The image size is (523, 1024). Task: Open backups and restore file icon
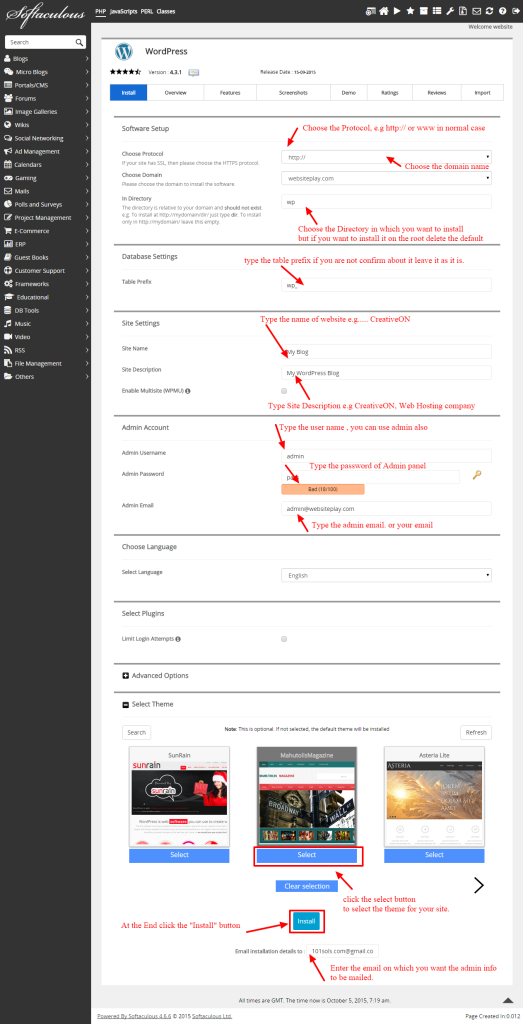(463, 11)
